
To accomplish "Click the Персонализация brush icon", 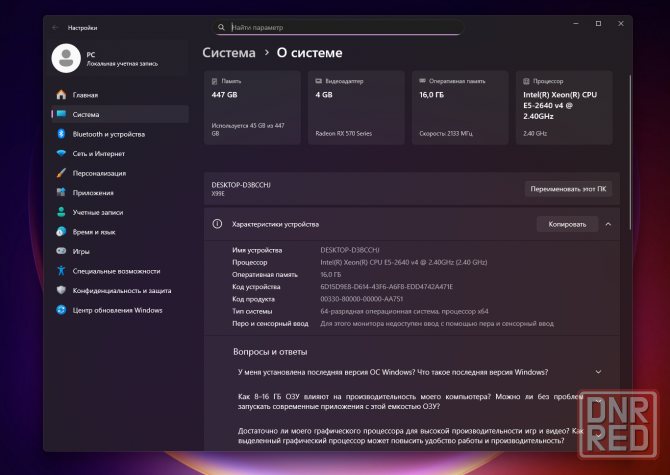I will pos(61,173).
